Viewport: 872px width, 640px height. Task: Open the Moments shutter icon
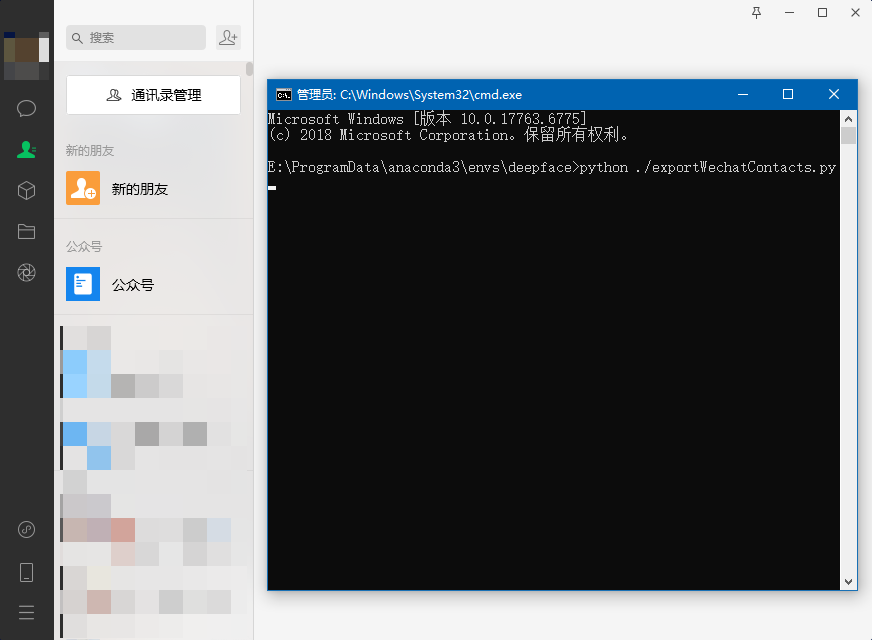26,272
